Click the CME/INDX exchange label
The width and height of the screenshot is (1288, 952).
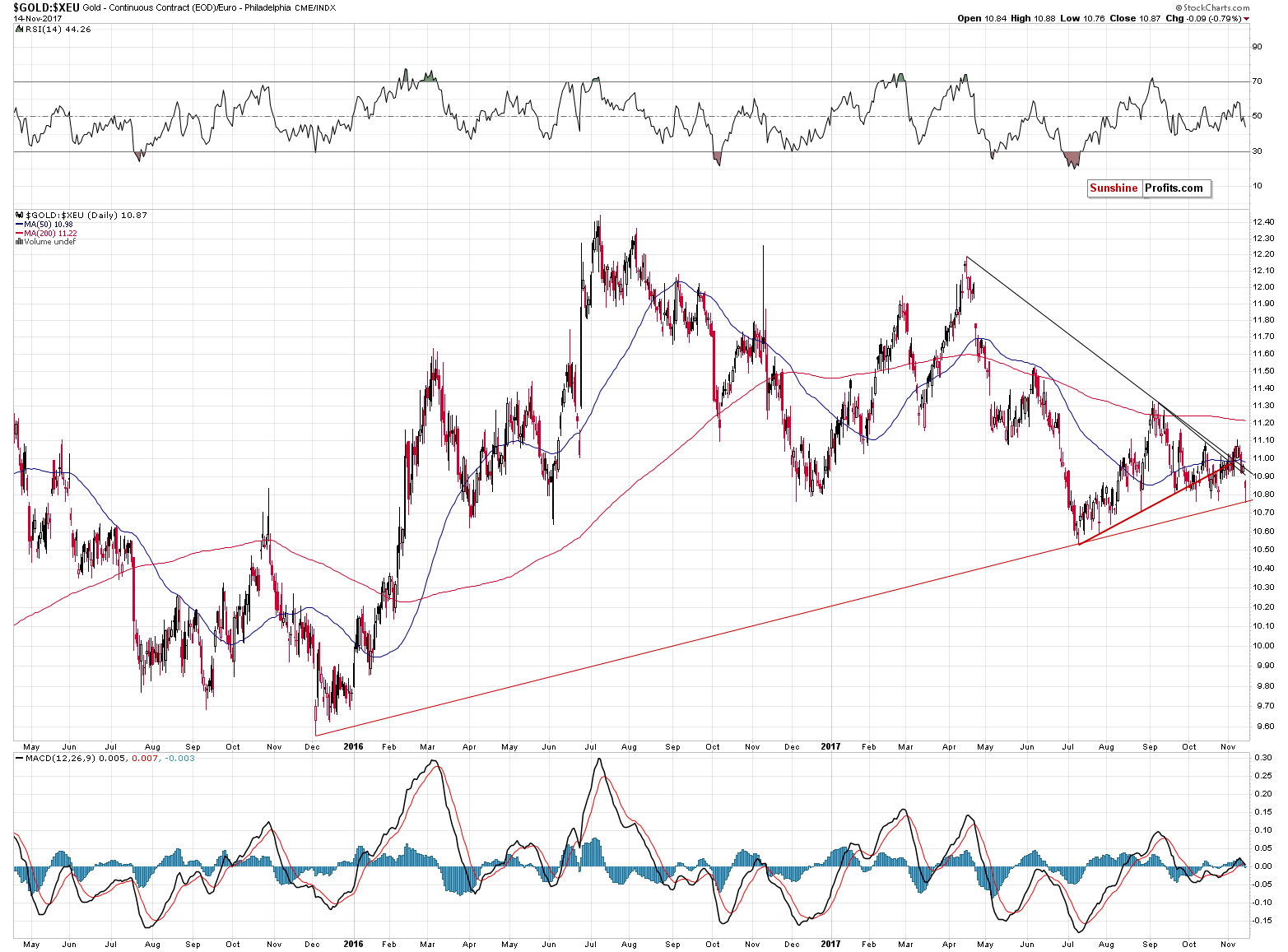(316, 7)
